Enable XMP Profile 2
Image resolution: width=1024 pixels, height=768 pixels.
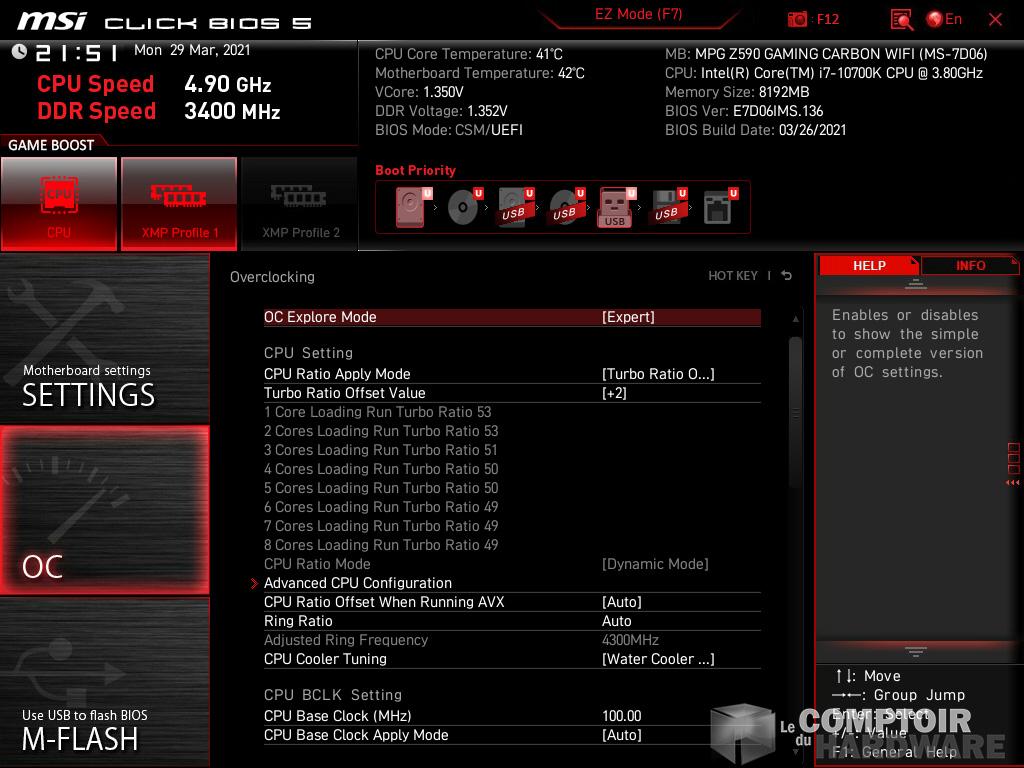300,203
